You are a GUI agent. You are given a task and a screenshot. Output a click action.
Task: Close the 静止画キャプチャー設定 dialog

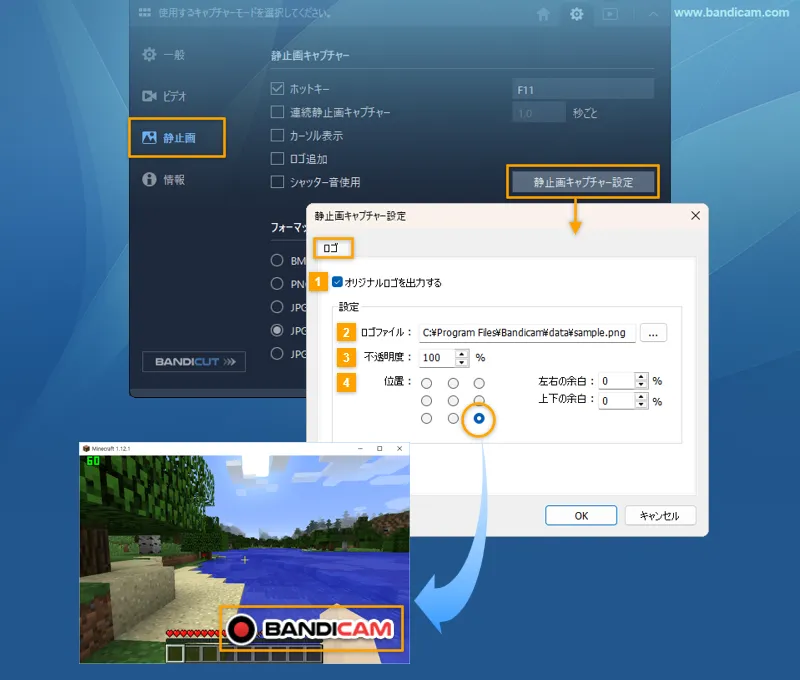coord(695,216)
